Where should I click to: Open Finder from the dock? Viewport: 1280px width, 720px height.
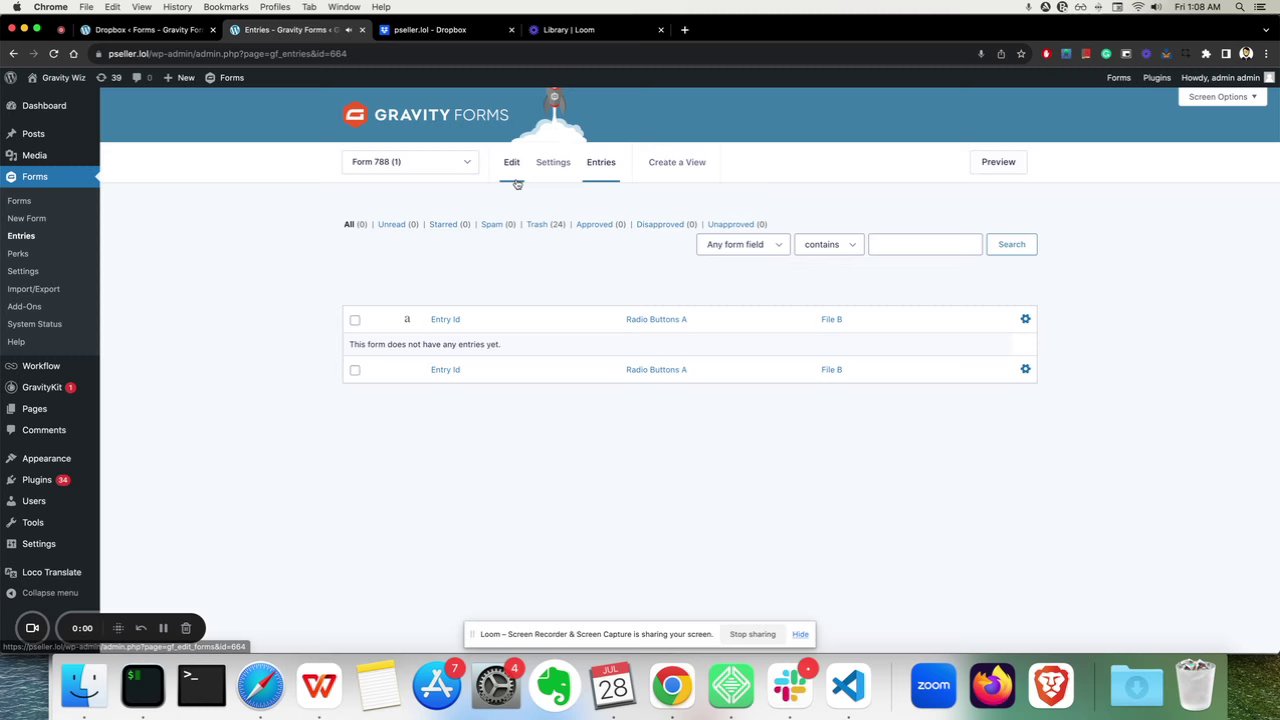[x=84, y=685]
